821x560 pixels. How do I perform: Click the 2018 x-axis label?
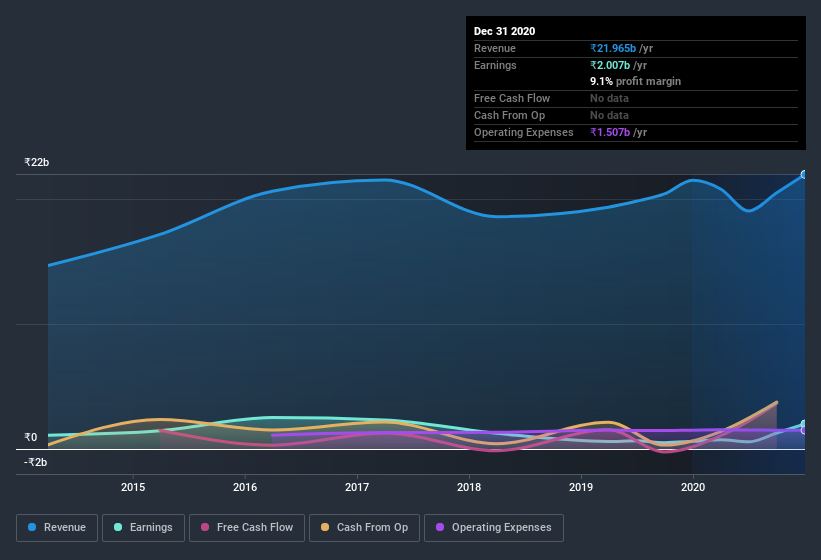coord(469,487)
